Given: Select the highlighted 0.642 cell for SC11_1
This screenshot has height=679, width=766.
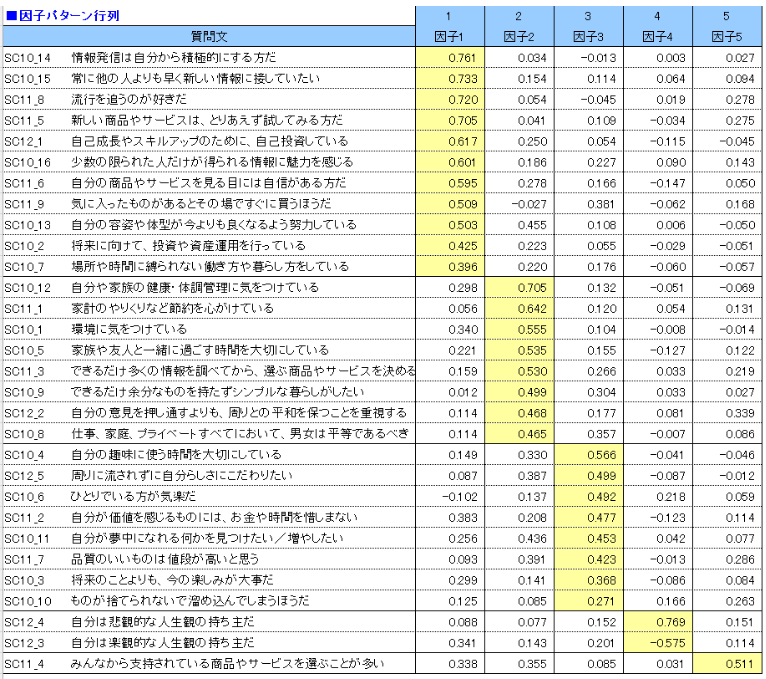Looking at the screenshot, I should 518,309.
